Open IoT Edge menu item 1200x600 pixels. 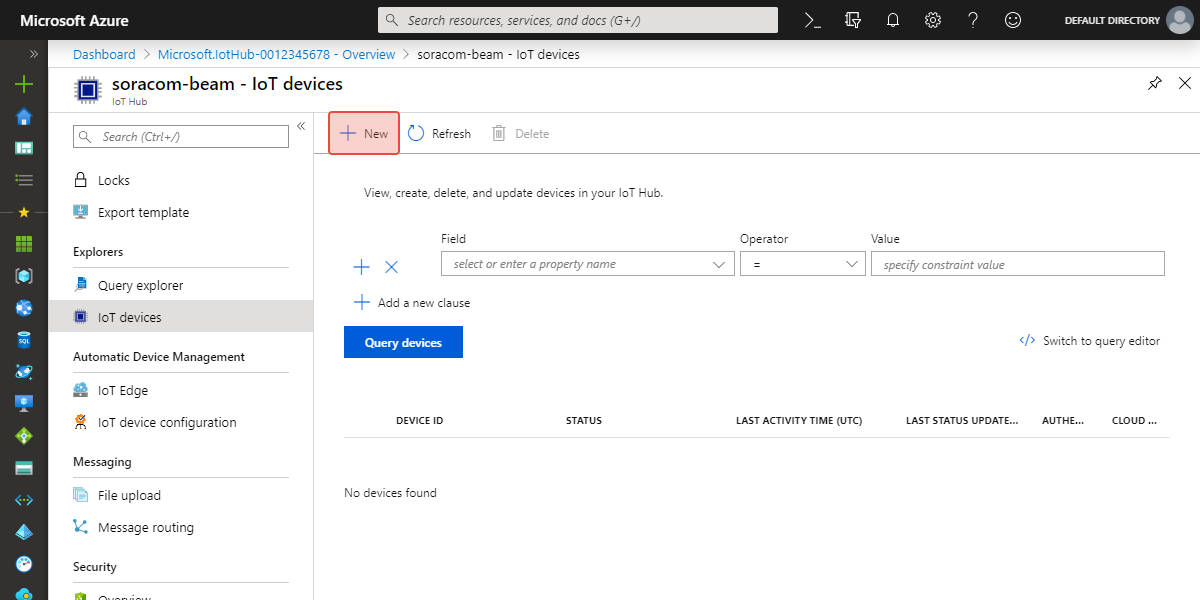122,390
